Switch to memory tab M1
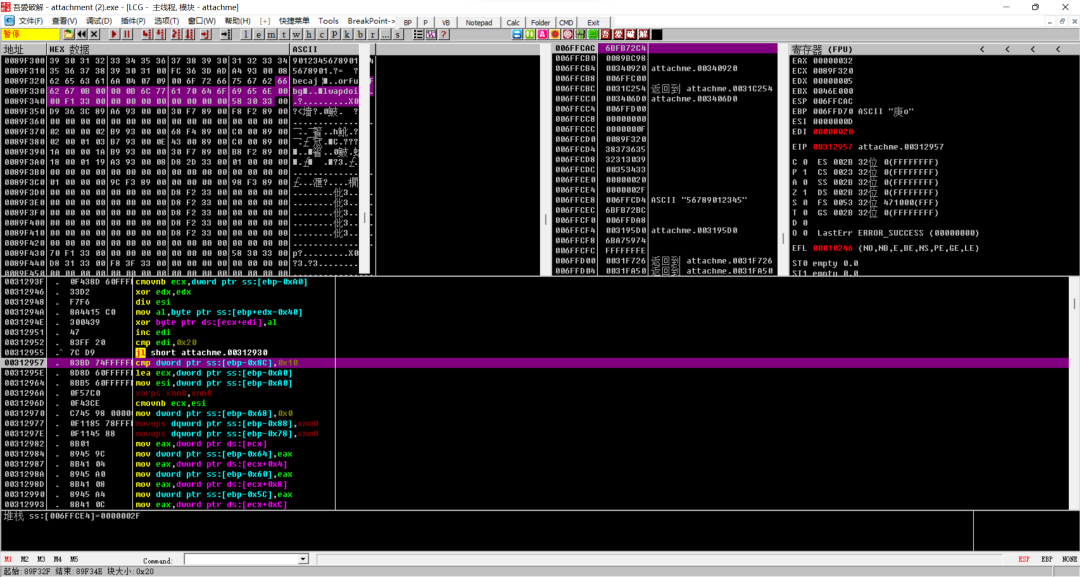This screenshot has height=577, width=1080. tap(8, 559)
